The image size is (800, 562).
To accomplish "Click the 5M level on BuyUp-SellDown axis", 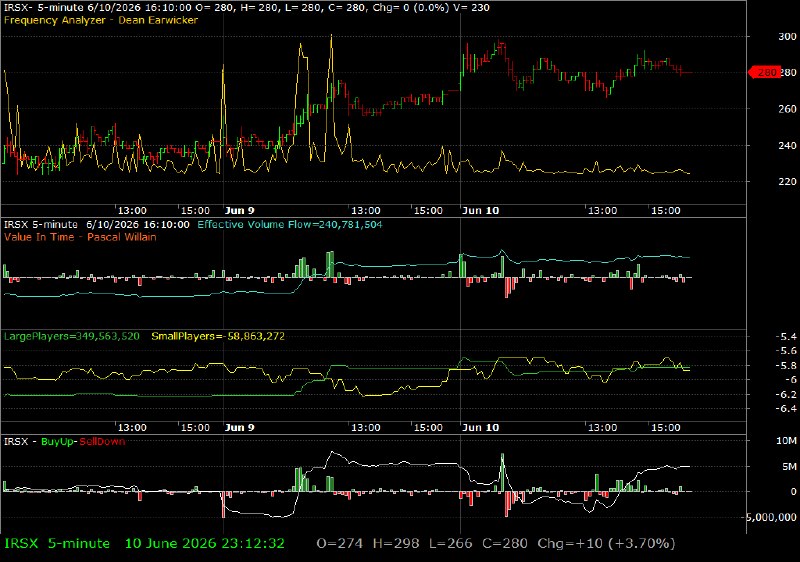I will click(x=789, y=467).
